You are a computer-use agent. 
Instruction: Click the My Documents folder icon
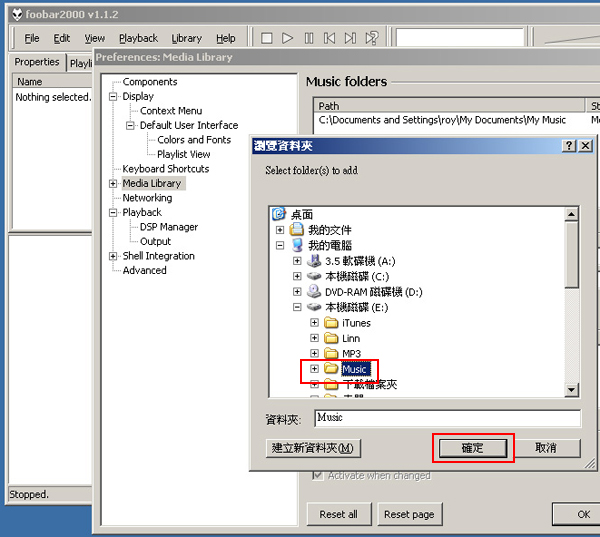pos(297,230)
